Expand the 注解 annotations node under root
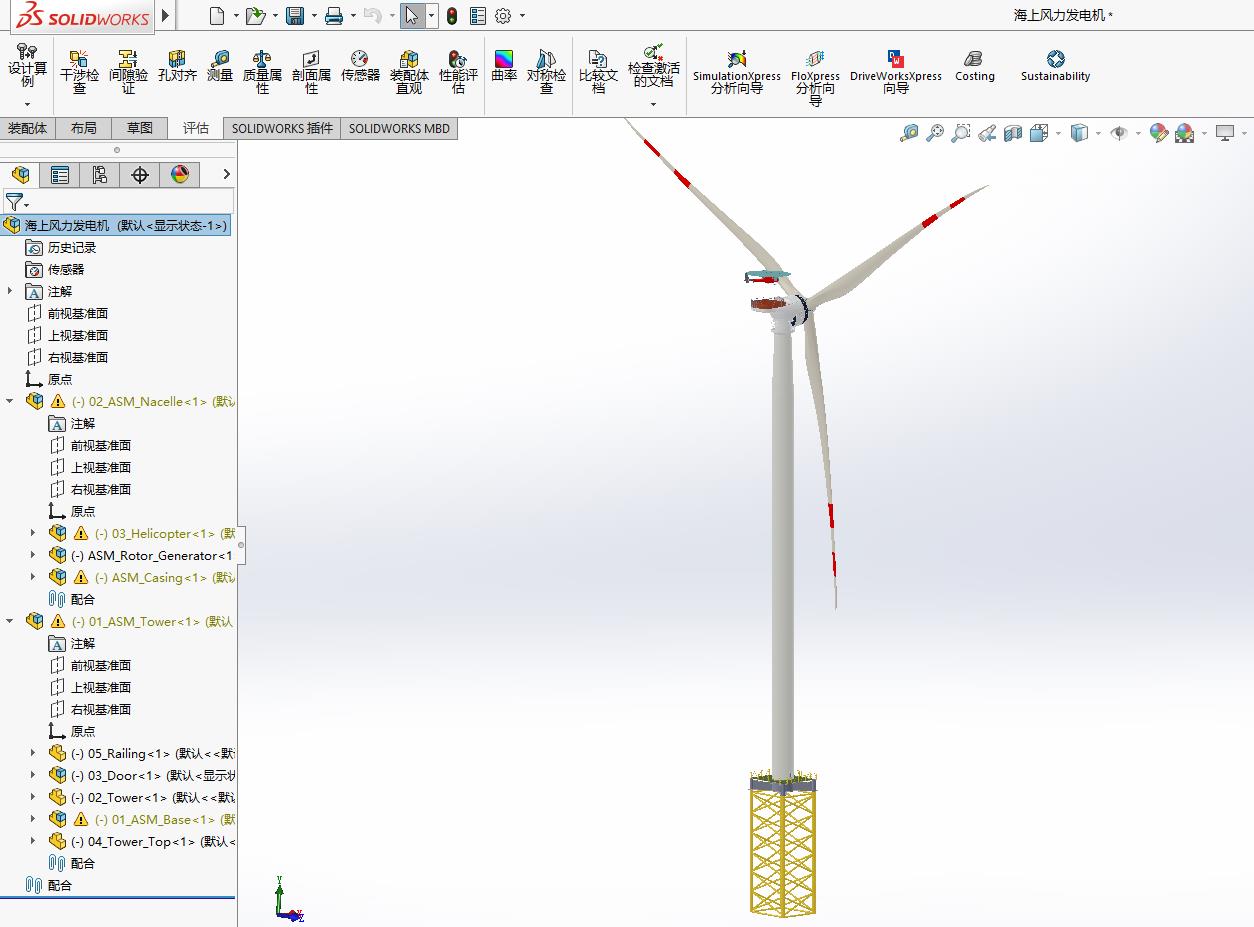The width and height of the screenshot is (1254, 927). pyautogui.click(x=11, y=291)
